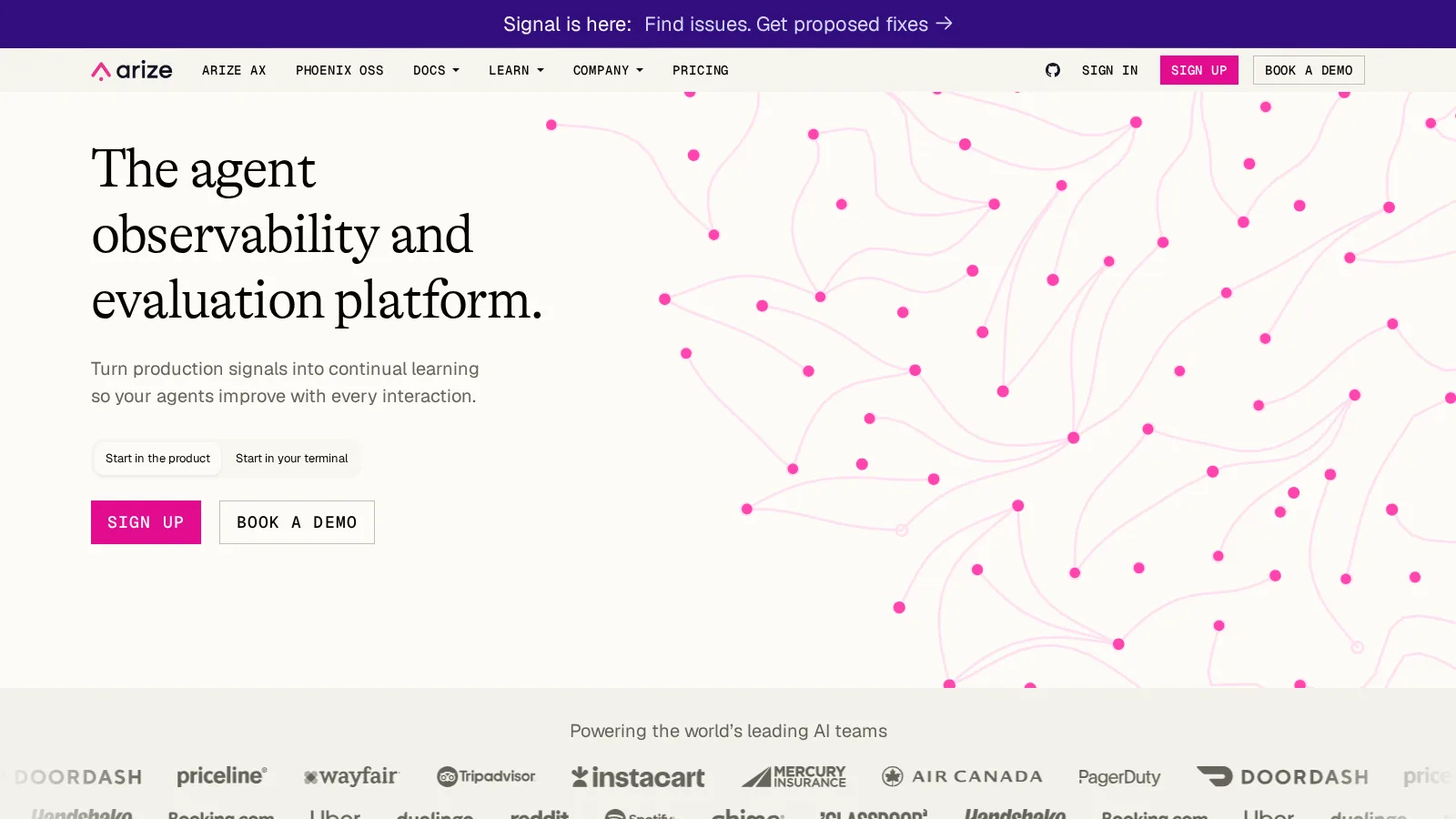Select the hero Book a Demo button
This screenshot has height=819, width=1456.
pyautogui.click(x=297, y=522)
